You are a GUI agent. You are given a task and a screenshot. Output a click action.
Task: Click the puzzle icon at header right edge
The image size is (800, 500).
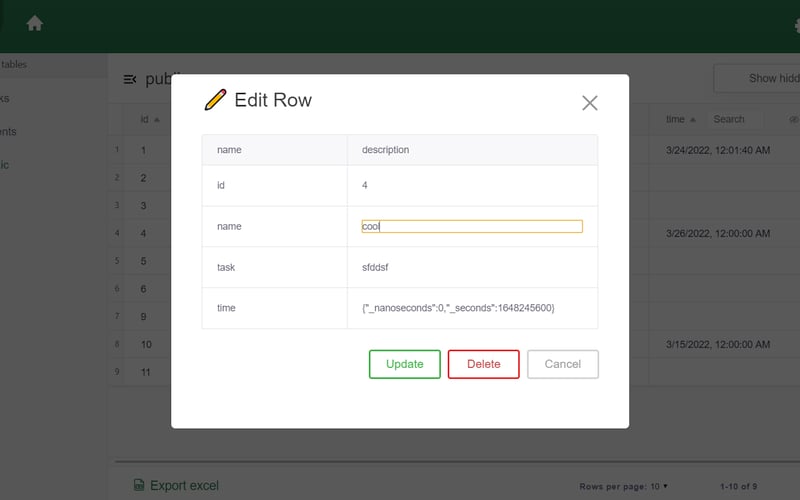click(797, 24)
